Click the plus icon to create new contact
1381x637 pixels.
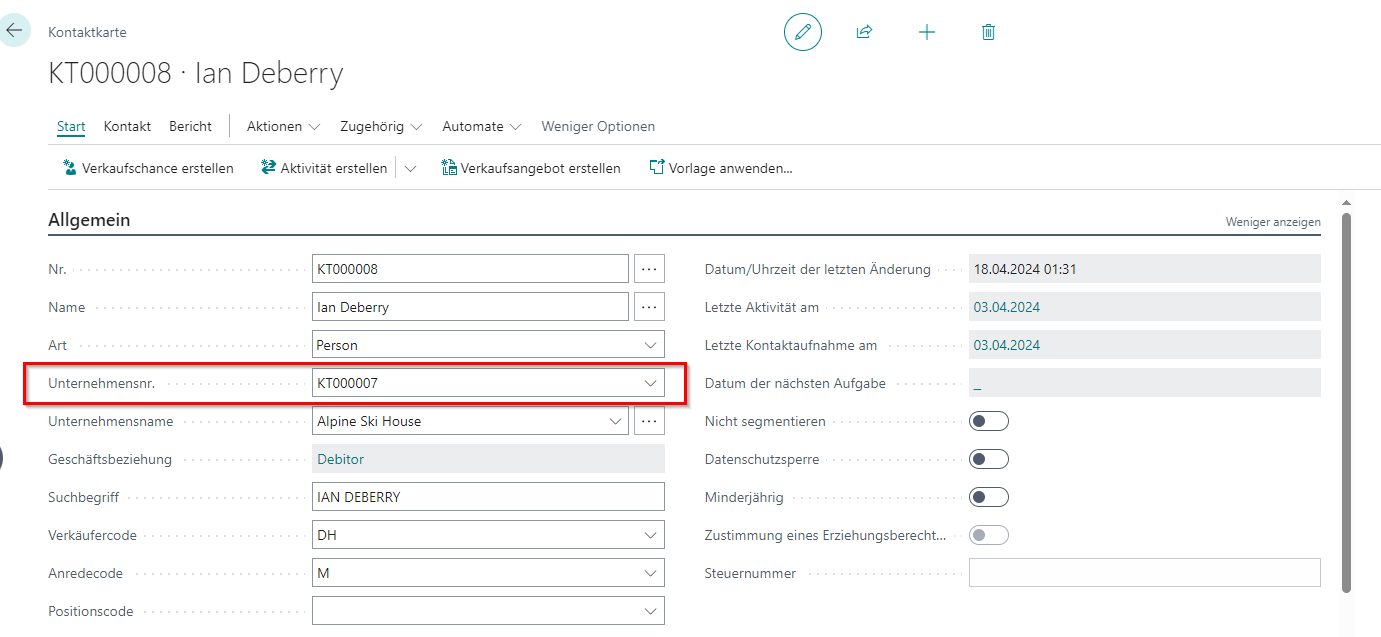[x=927, y=32]
